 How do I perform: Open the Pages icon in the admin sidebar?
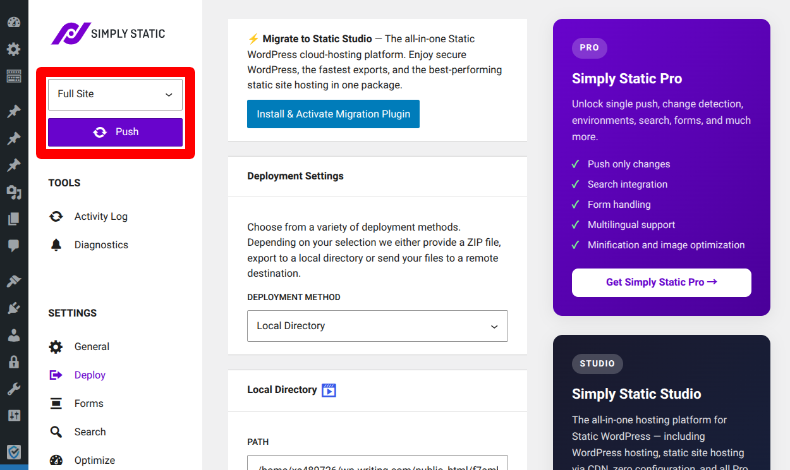14,219
